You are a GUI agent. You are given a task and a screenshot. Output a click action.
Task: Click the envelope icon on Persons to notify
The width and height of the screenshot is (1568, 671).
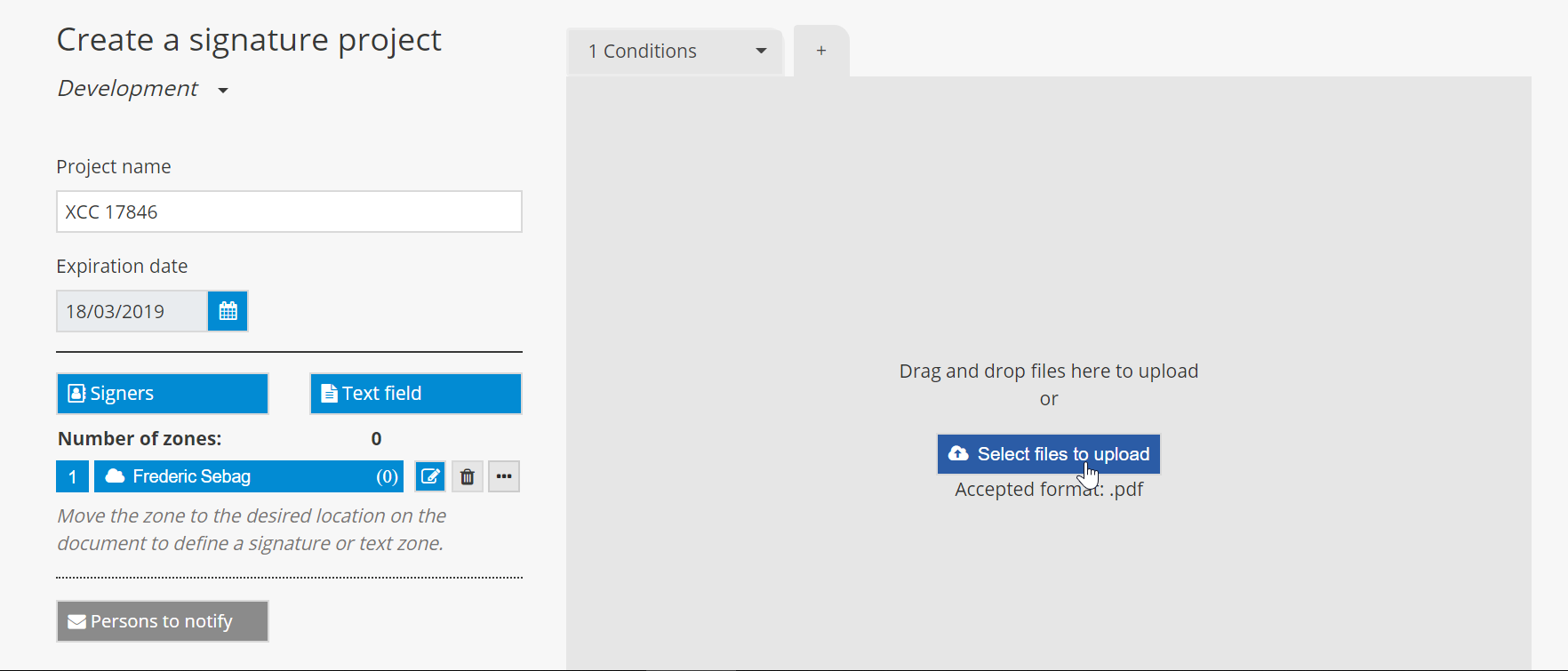[x=77, y=621]
